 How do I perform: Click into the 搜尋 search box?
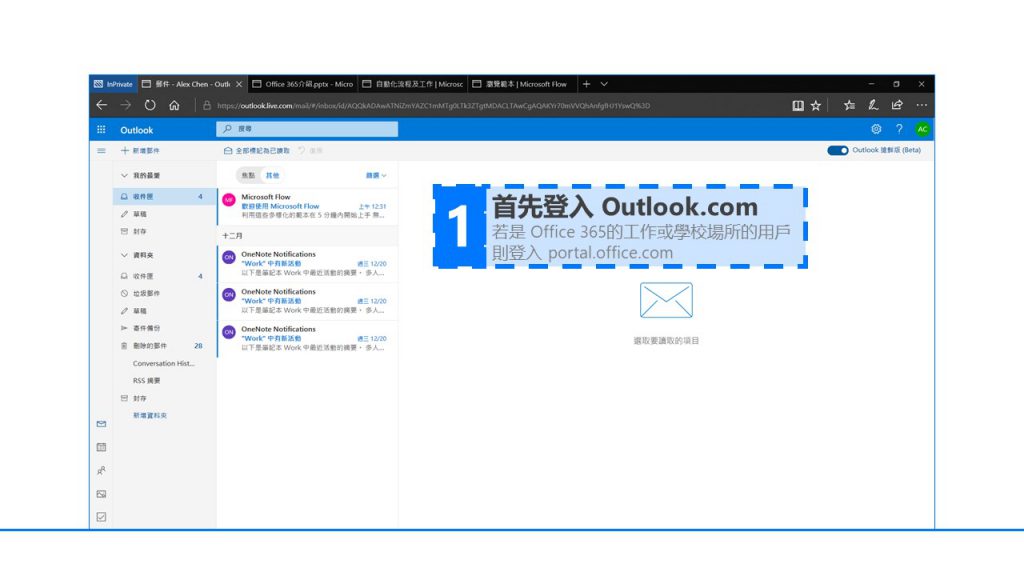click(307, 129)
